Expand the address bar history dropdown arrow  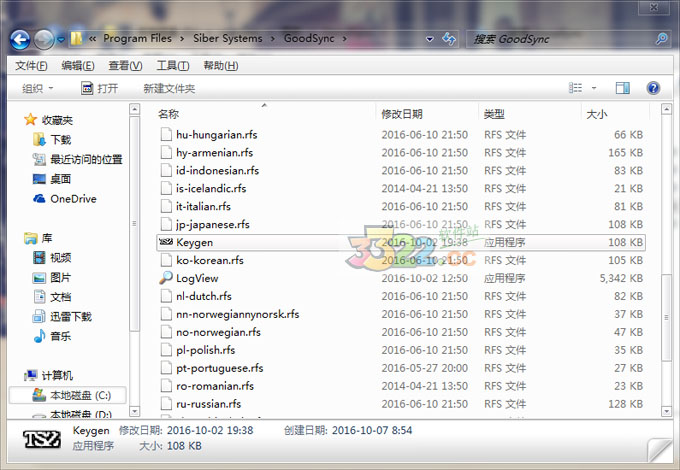pyautogui.click(x=429, y=39)
